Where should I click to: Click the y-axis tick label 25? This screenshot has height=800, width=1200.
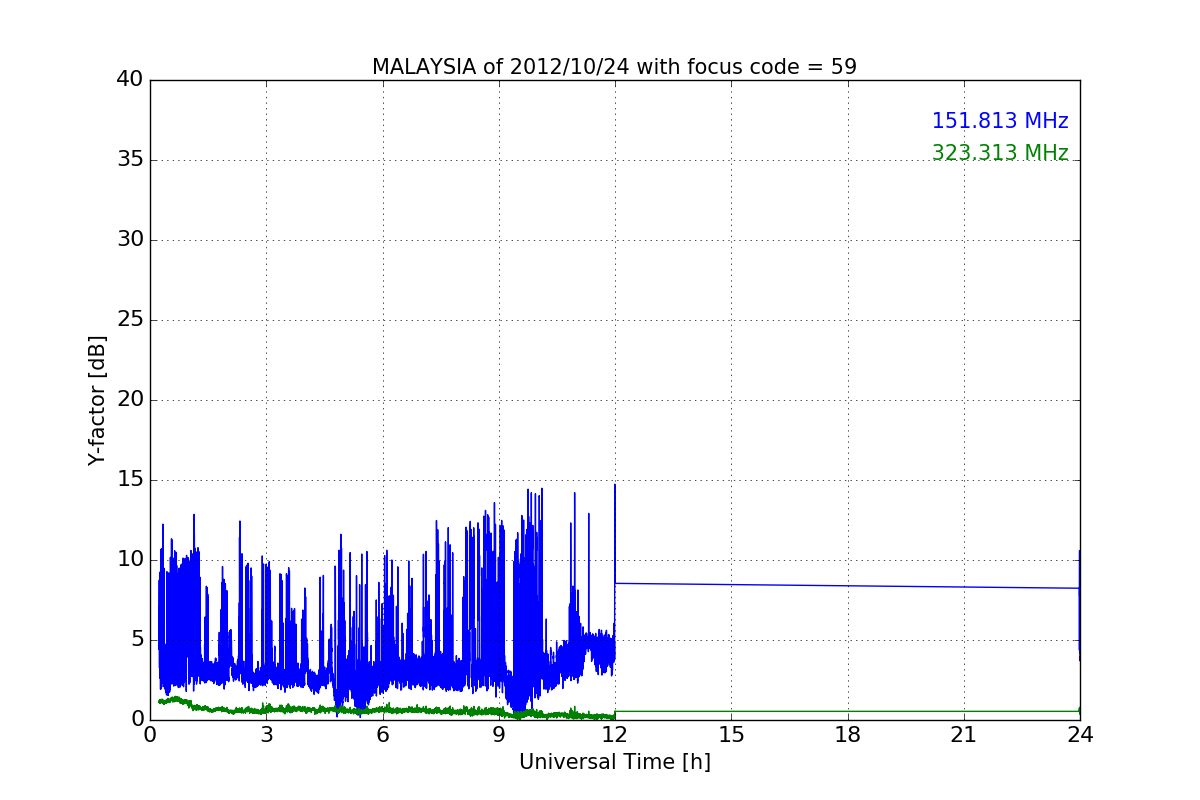tap(130, 320)
